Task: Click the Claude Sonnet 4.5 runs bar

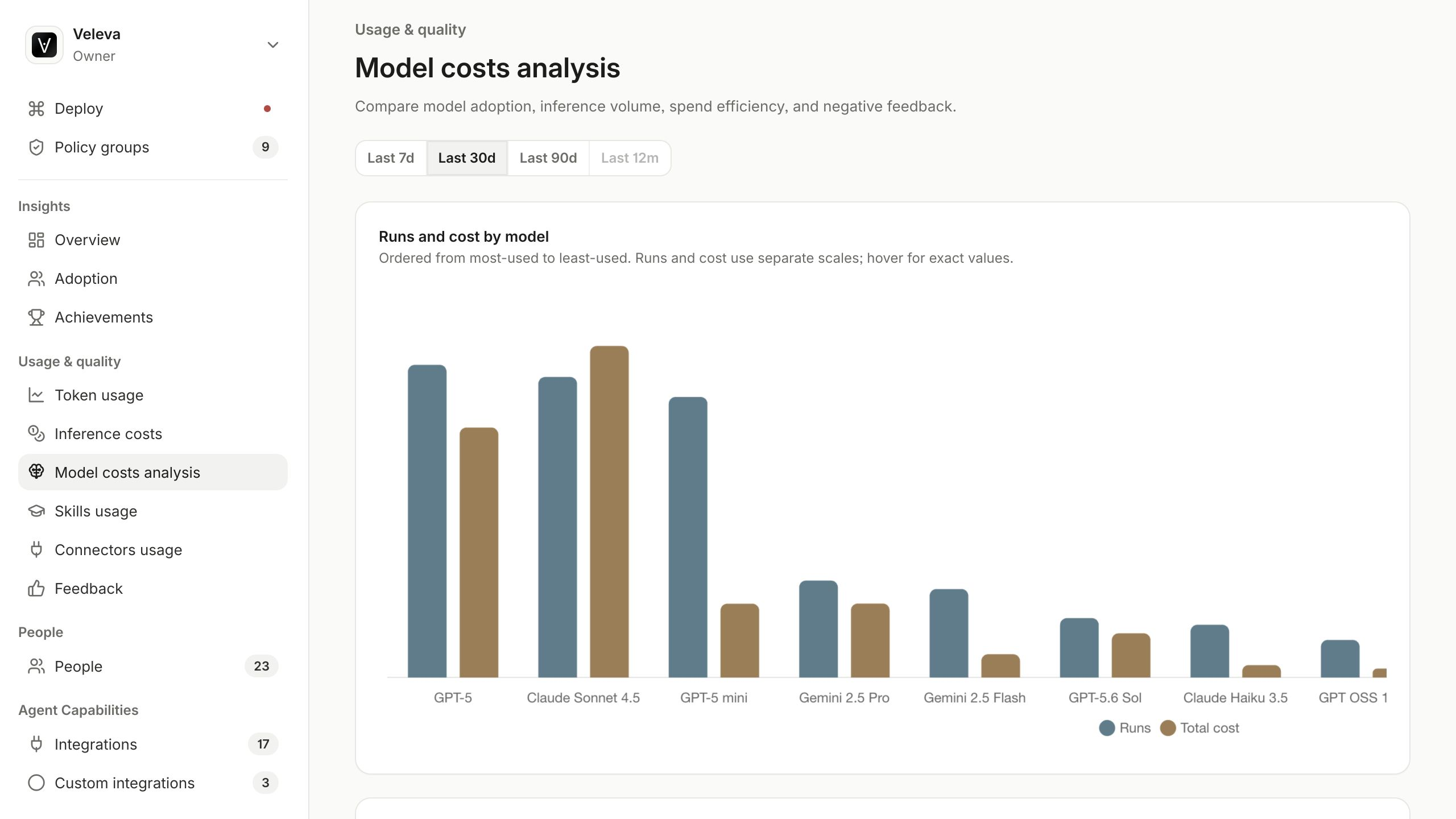Action: point(557,527)
